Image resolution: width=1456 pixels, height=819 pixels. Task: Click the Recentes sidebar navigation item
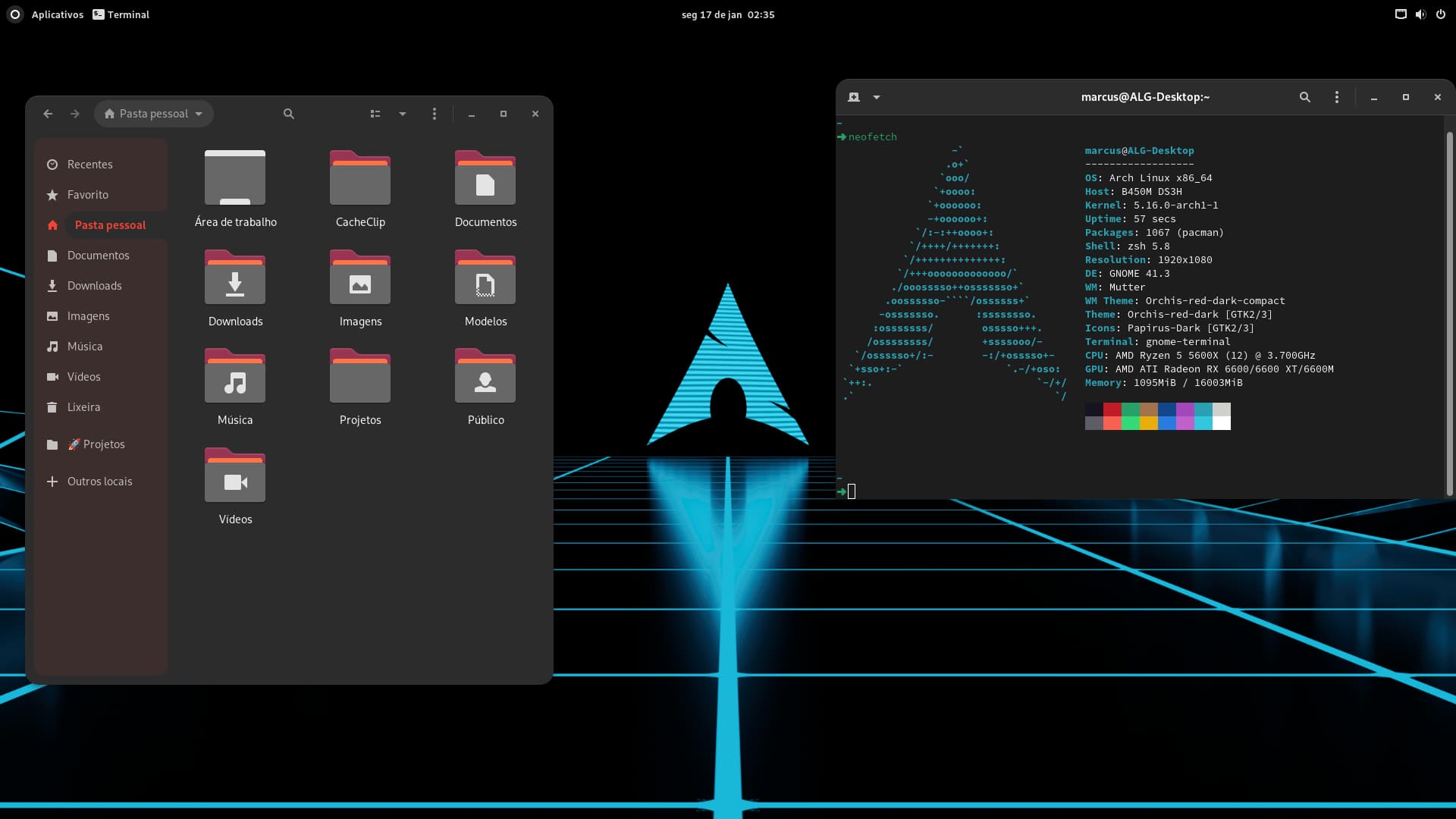(88, 163)
